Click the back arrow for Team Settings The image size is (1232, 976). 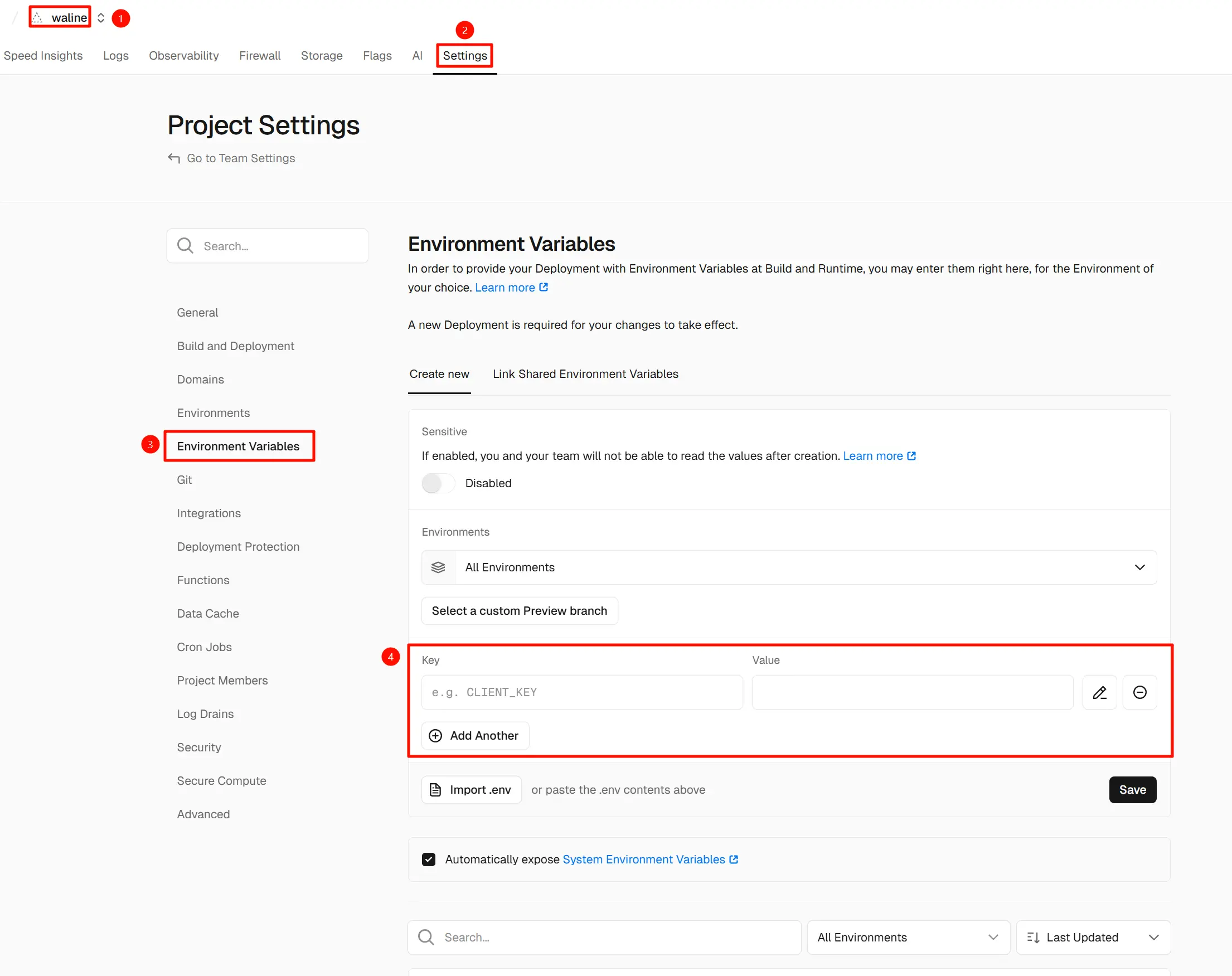(174, 158)
